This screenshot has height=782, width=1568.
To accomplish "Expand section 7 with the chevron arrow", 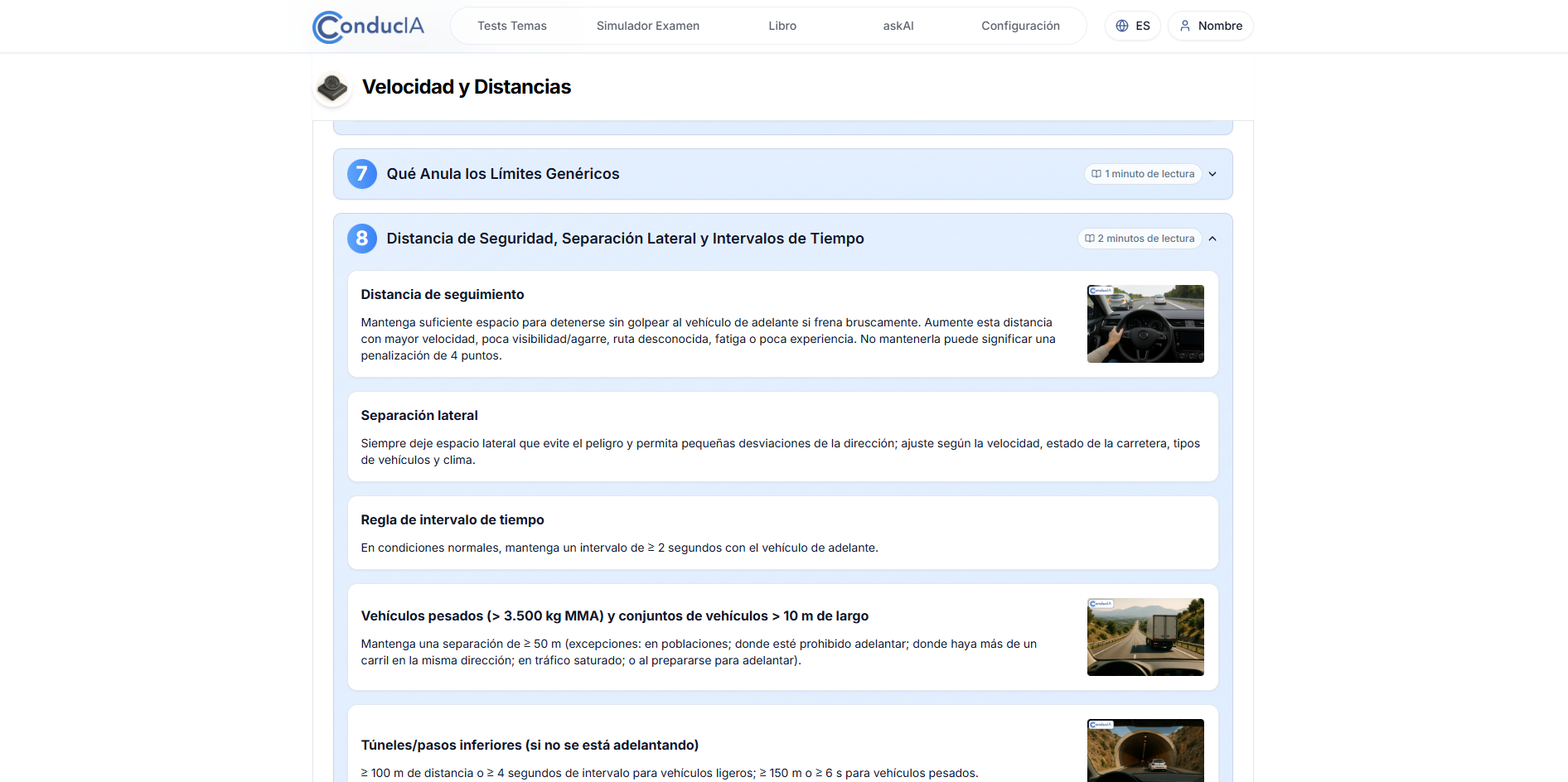I will click(1212, 174).
